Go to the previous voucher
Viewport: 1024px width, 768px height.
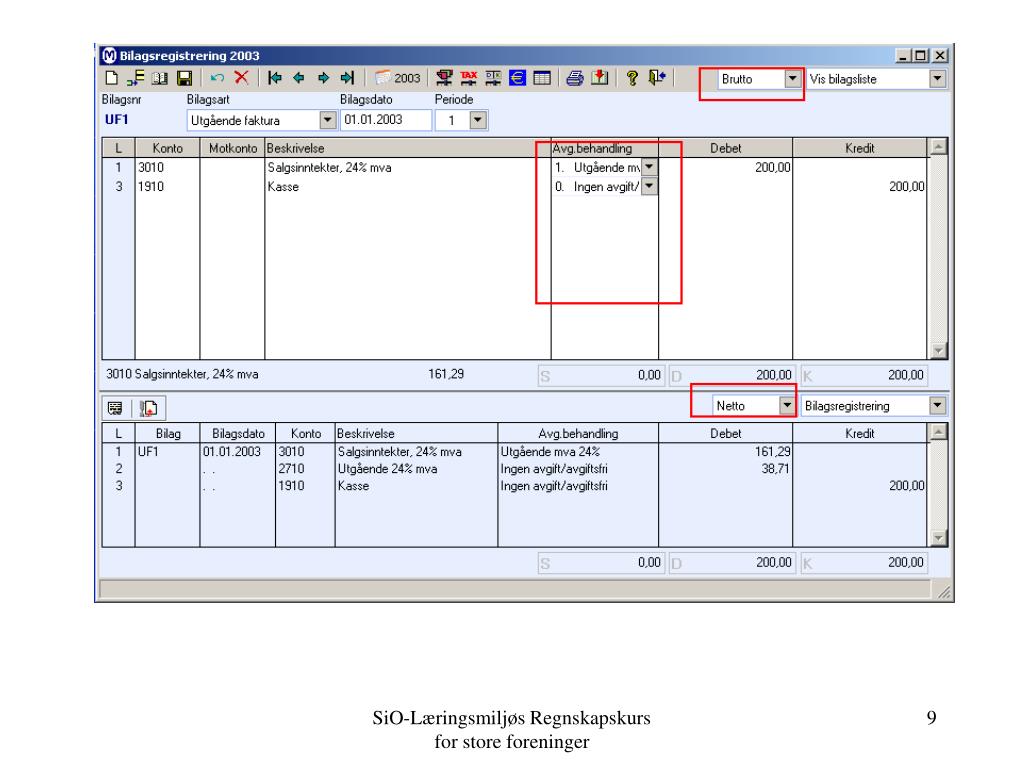(299, 78)
